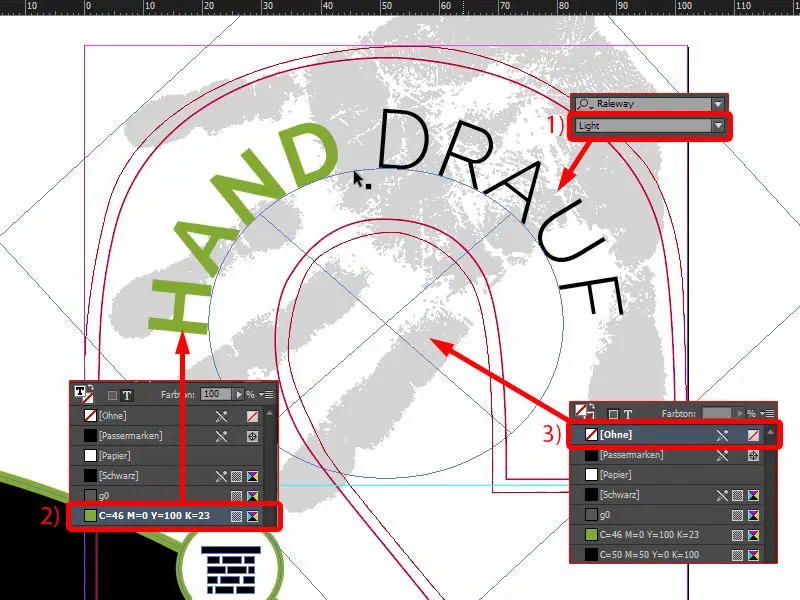Toggle formatting affects text in the step 3 panel
The image size is (800, 600).
pyautogui.click(x=628, y=414)
